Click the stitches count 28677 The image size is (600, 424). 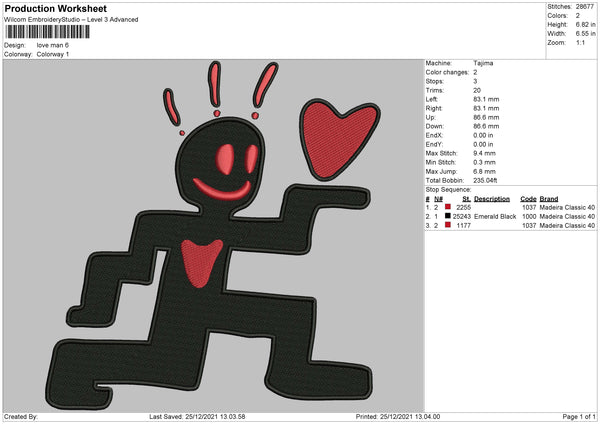(x=585, y=7)
